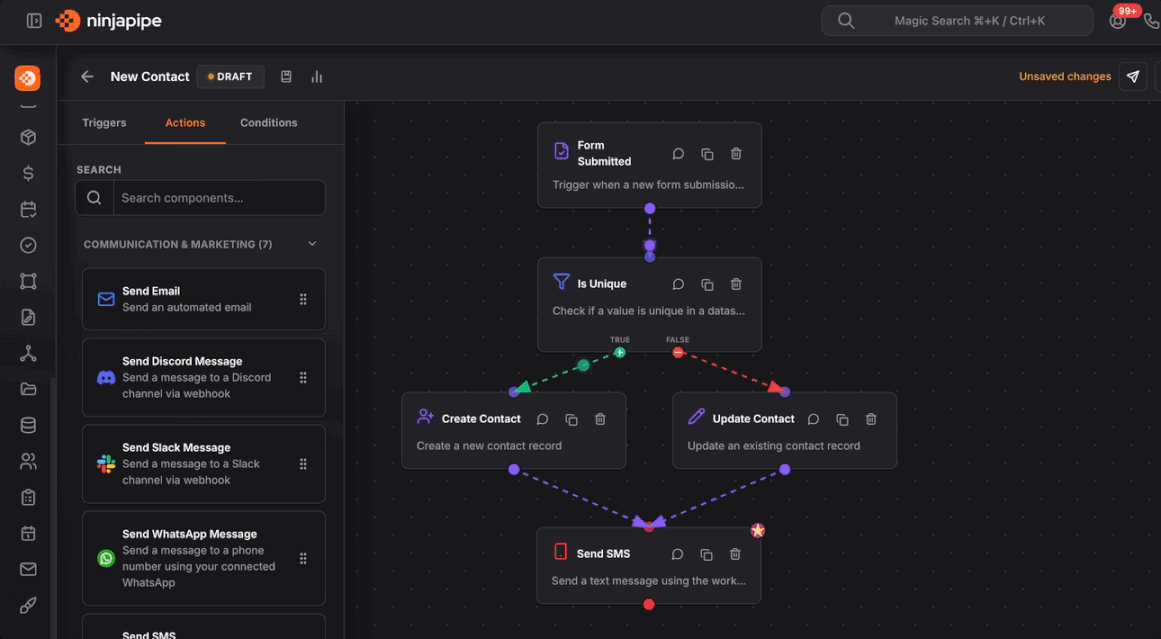Click the Search components input field
The image size is (1161, 639).
(218, 198)
